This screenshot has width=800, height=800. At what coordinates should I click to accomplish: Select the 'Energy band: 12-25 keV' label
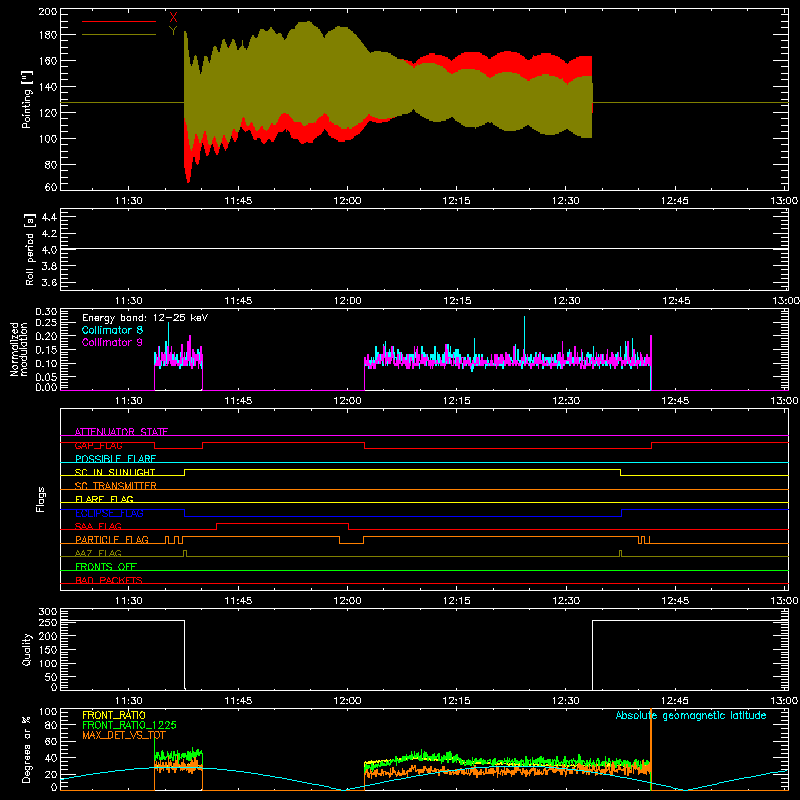tap(145, 318)
